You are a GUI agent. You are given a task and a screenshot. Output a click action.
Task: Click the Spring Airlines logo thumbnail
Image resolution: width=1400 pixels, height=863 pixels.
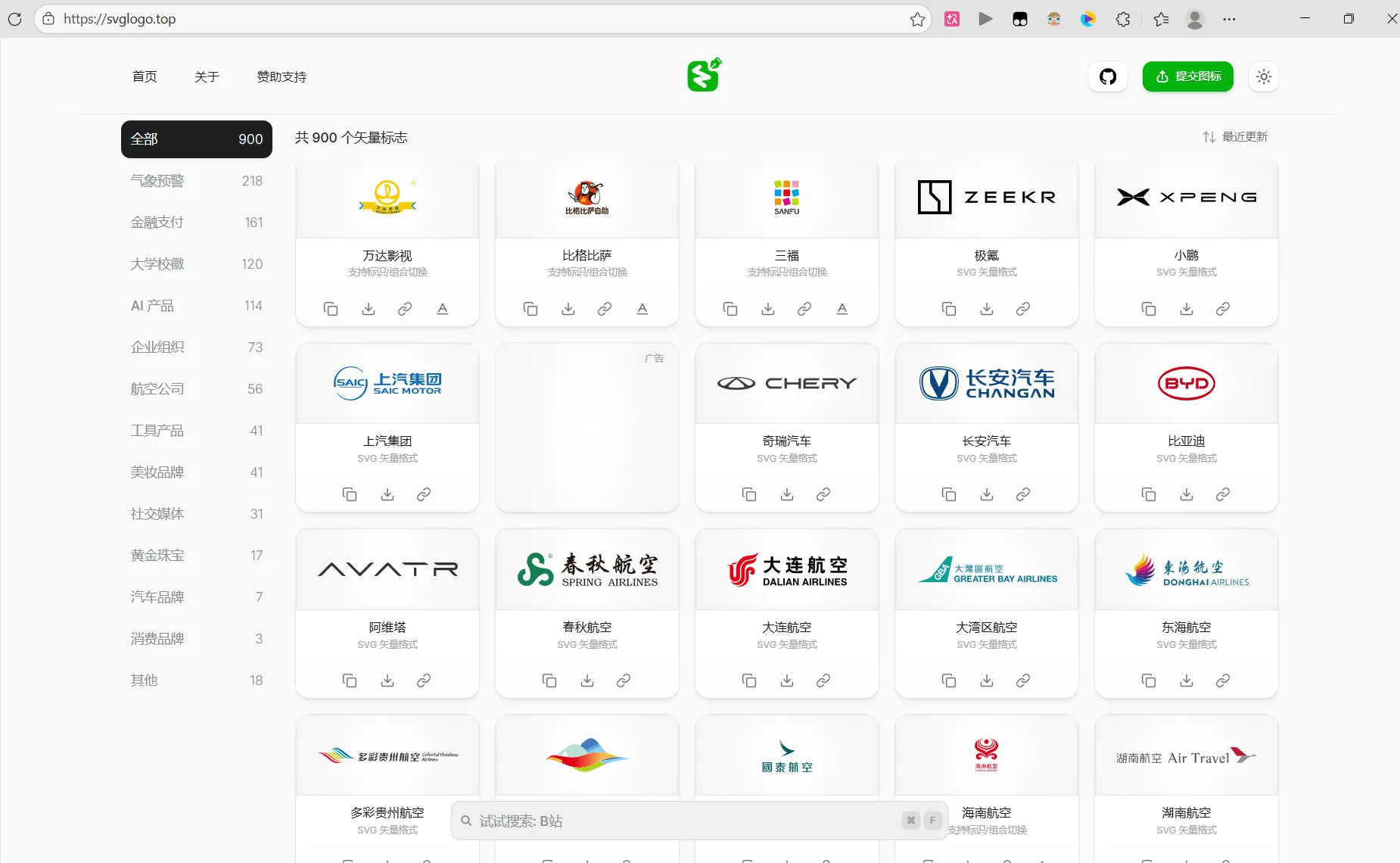(587, 569)
